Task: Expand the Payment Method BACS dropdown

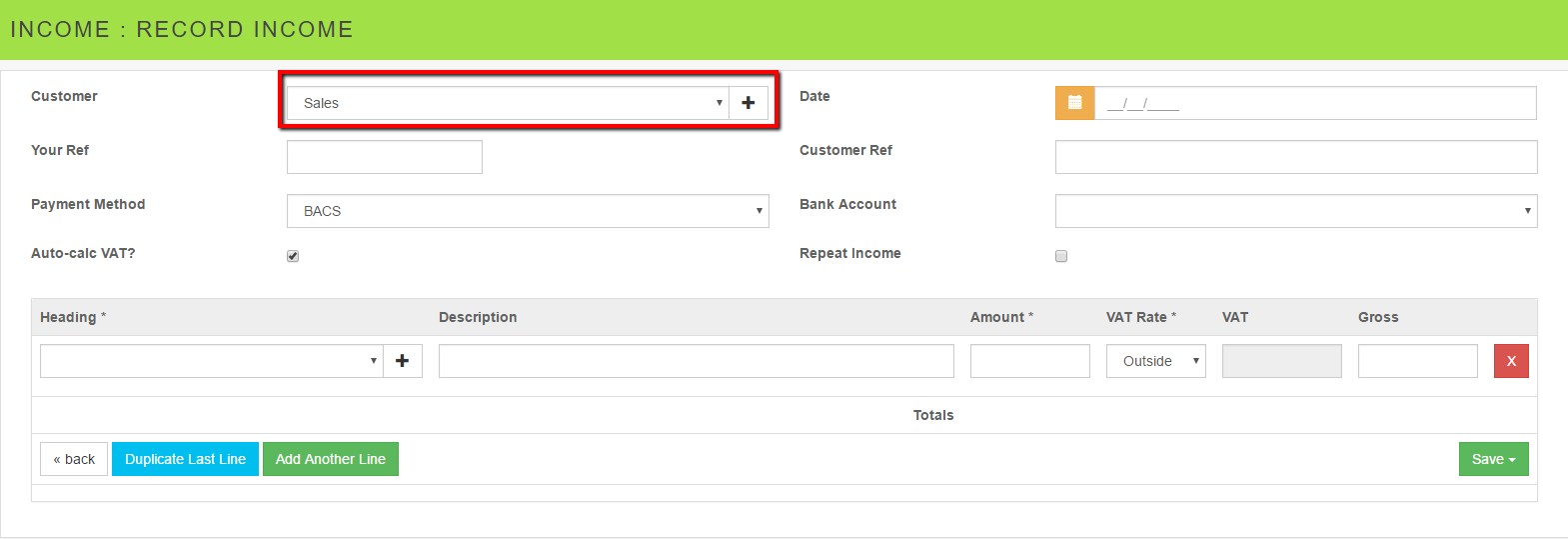Action: (x=528, y=211)
